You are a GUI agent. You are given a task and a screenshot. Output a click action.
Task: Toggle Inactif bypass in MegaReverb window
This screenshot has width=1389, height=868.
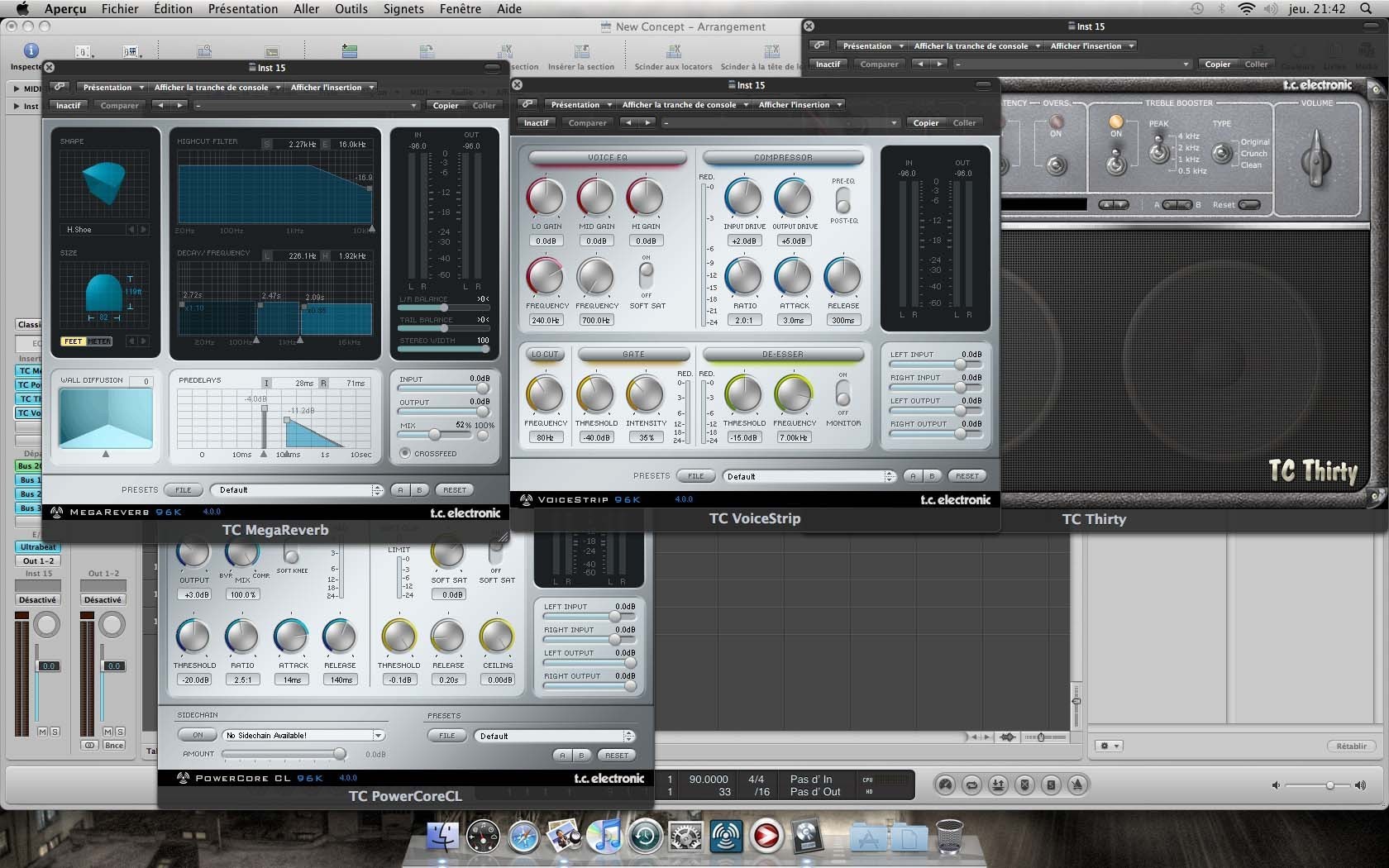coord(69,105)
